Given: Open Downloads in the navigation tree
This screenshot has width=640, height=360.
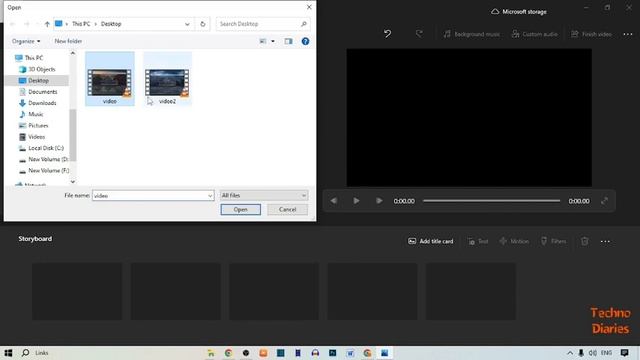Looking at the screenshot, I should click(x=42, y=103).
